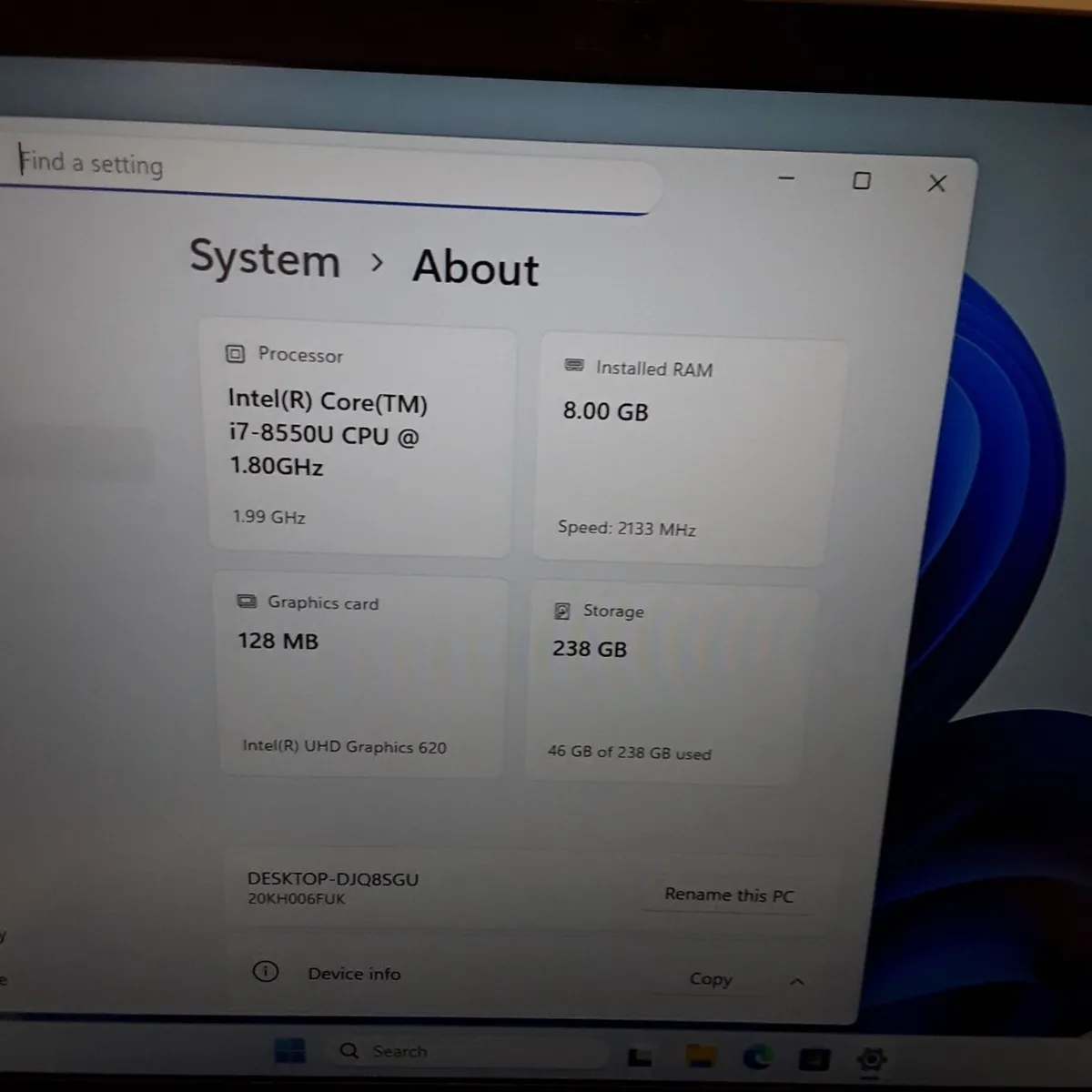Viewport: 1092px width, 1092px height.
Task: Collapse the Device info section chevron
Action: point(796,981)
